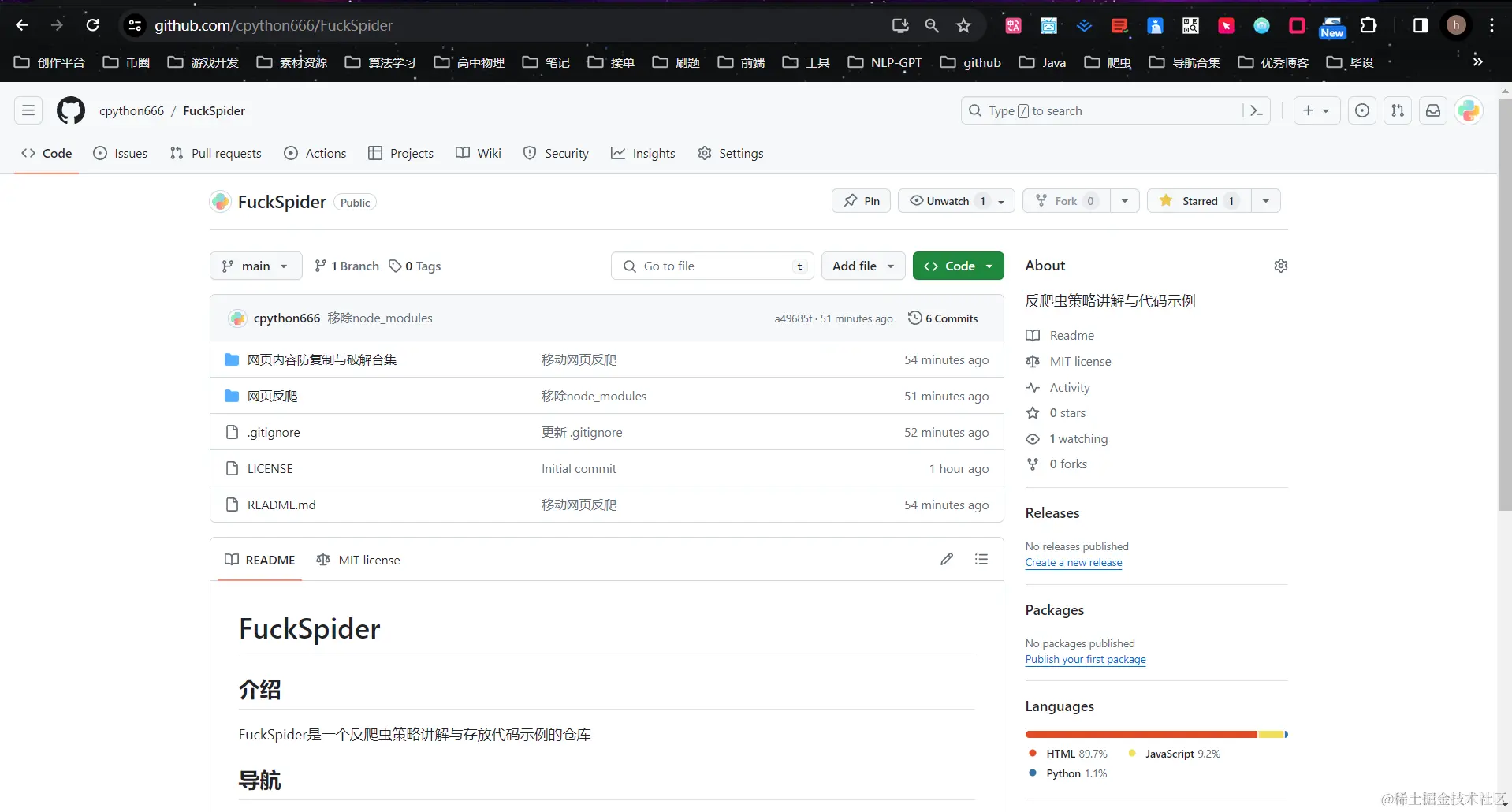Expand the Fork options dropdown arrow
The image size is (1512, 812).
1125,201
